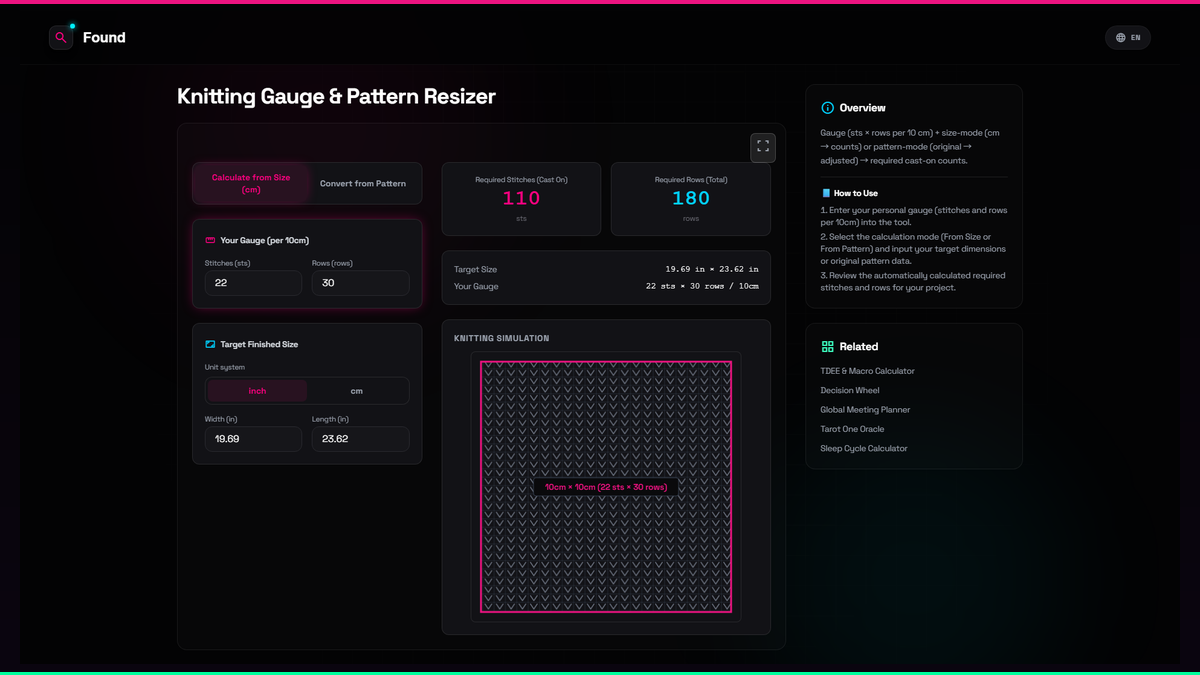Toggle fullscreen view of the calculator
This screenshot has height=675, width=1200.
click(x=763, y=147)
